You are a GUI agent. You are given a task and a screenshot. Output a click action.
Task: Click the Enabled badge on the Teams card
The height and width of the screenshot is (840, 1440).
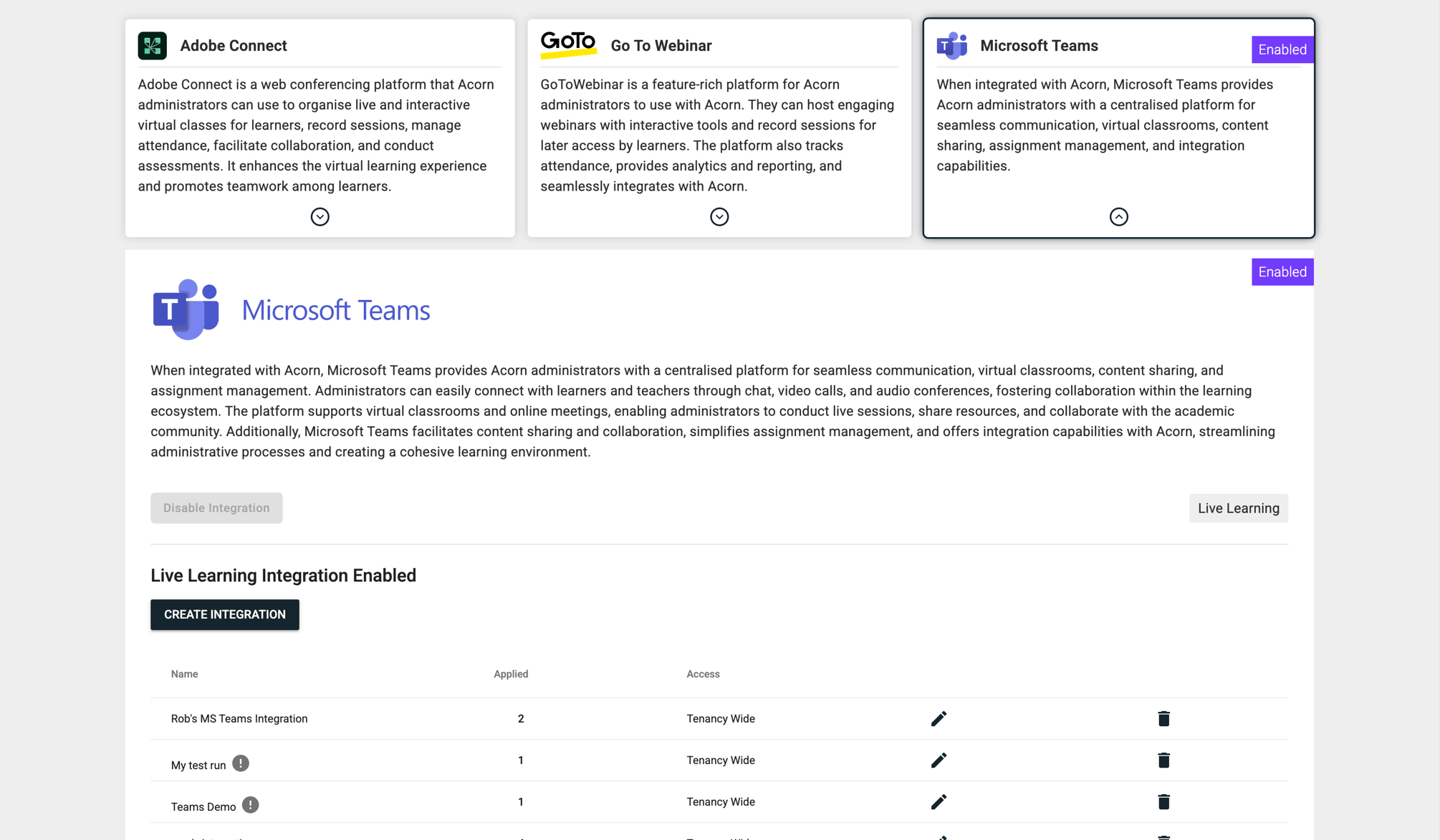(1282, 49)
